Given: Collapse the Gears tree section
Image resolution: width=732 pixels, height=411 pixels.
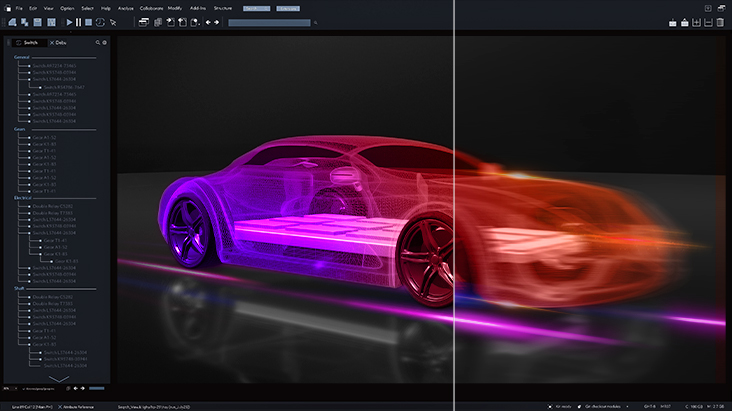Looking at the screenshot, I should coord(20,128).
